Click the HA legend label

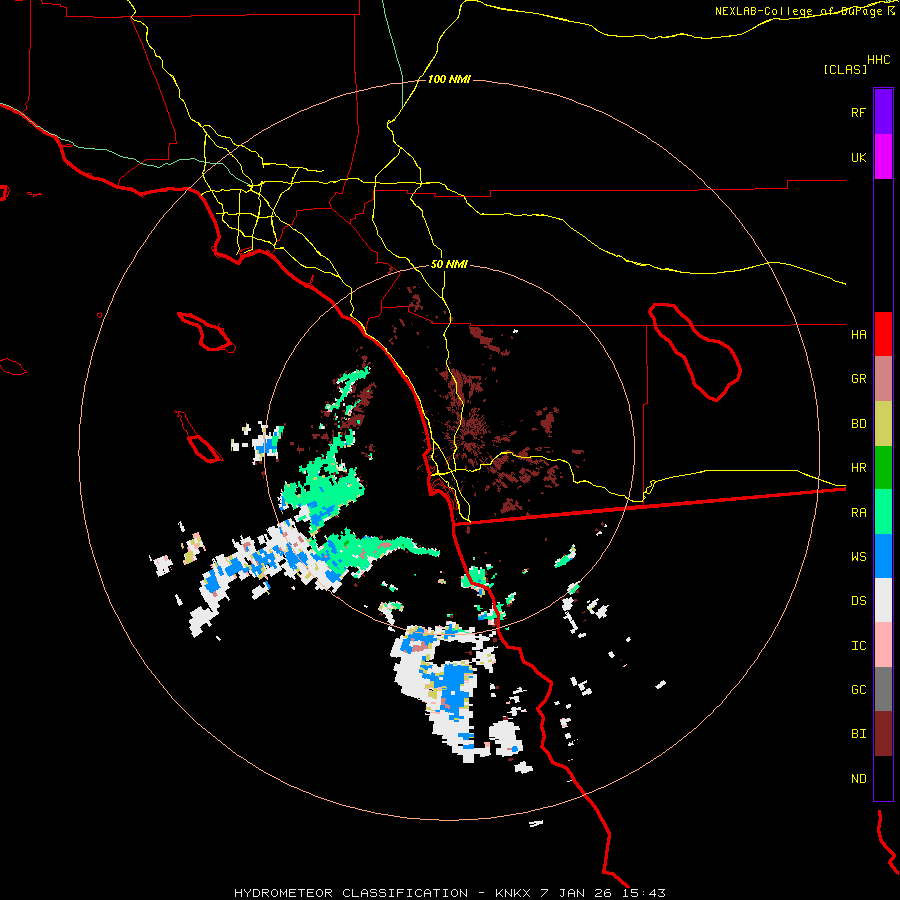coord(858,335)
